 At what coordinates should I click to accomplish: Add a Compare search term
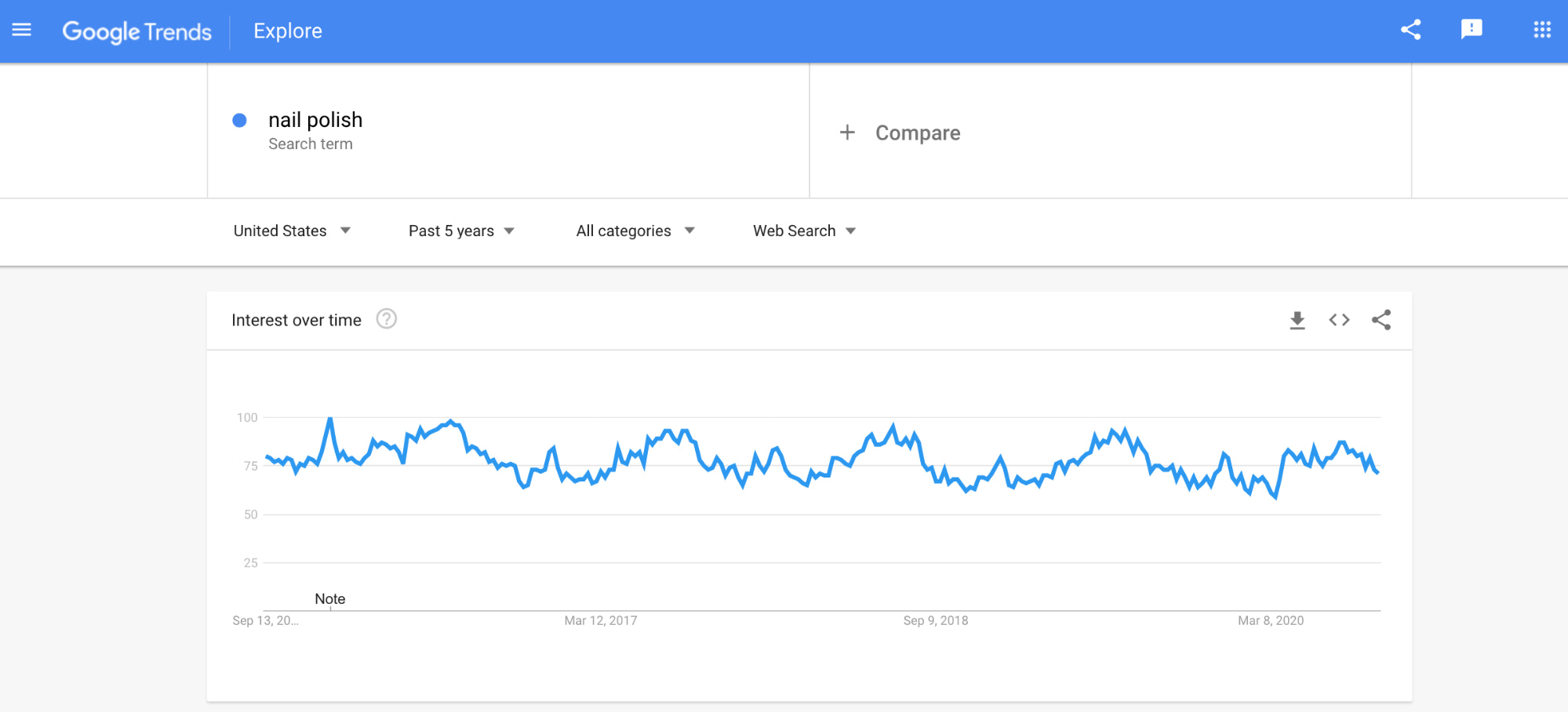tap(902, 133)
